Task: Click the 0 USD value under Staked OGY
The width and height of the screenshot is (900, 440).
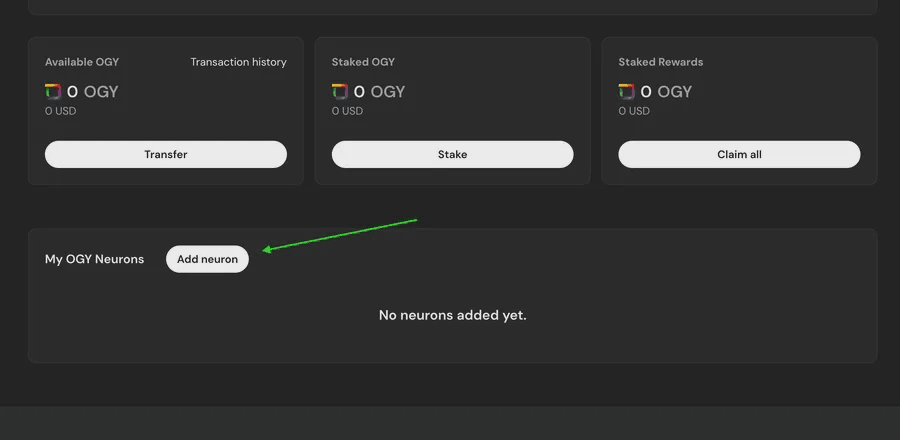Action: 347,111
